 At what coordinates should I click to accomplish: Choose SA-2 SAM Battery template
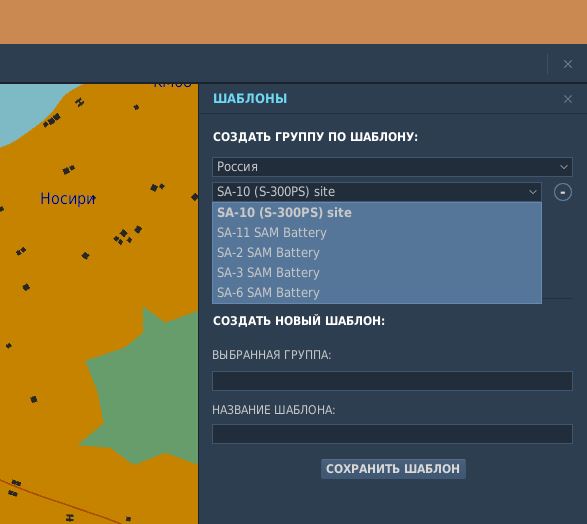pos(377,253)
